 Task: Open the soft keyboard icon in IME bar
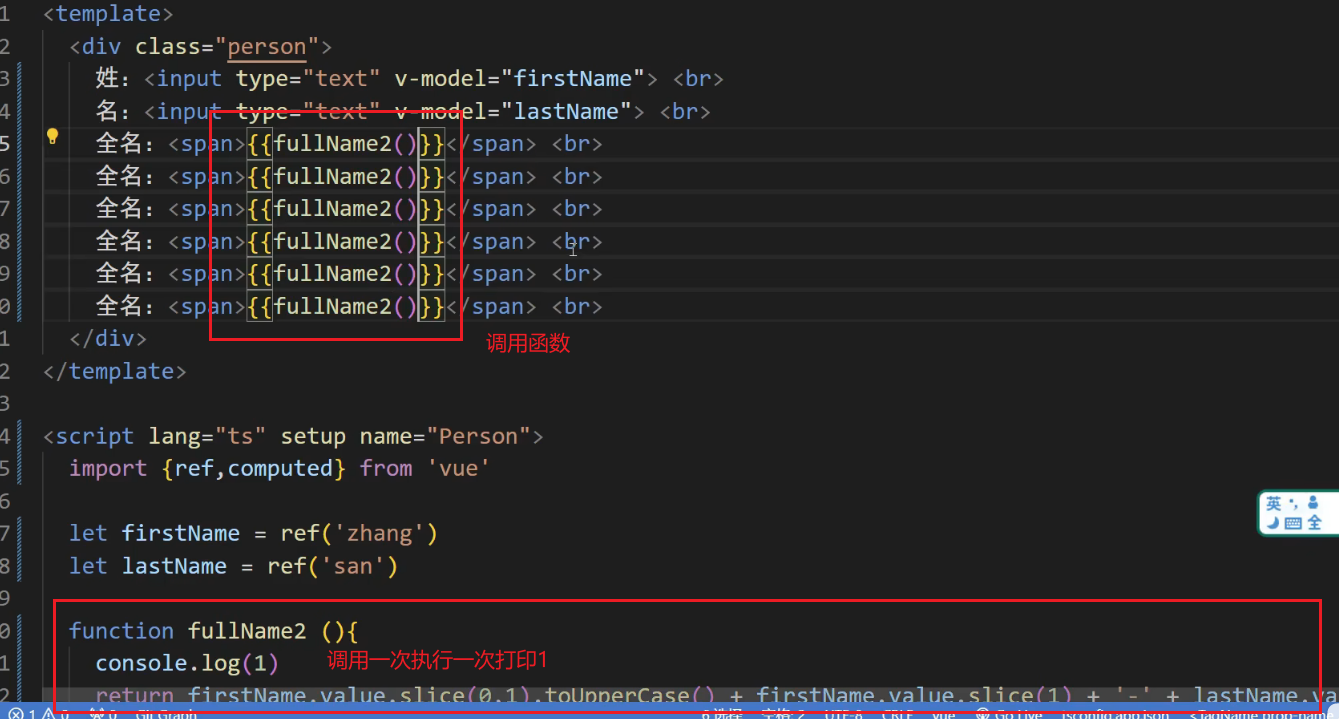tap(1293, 523)
